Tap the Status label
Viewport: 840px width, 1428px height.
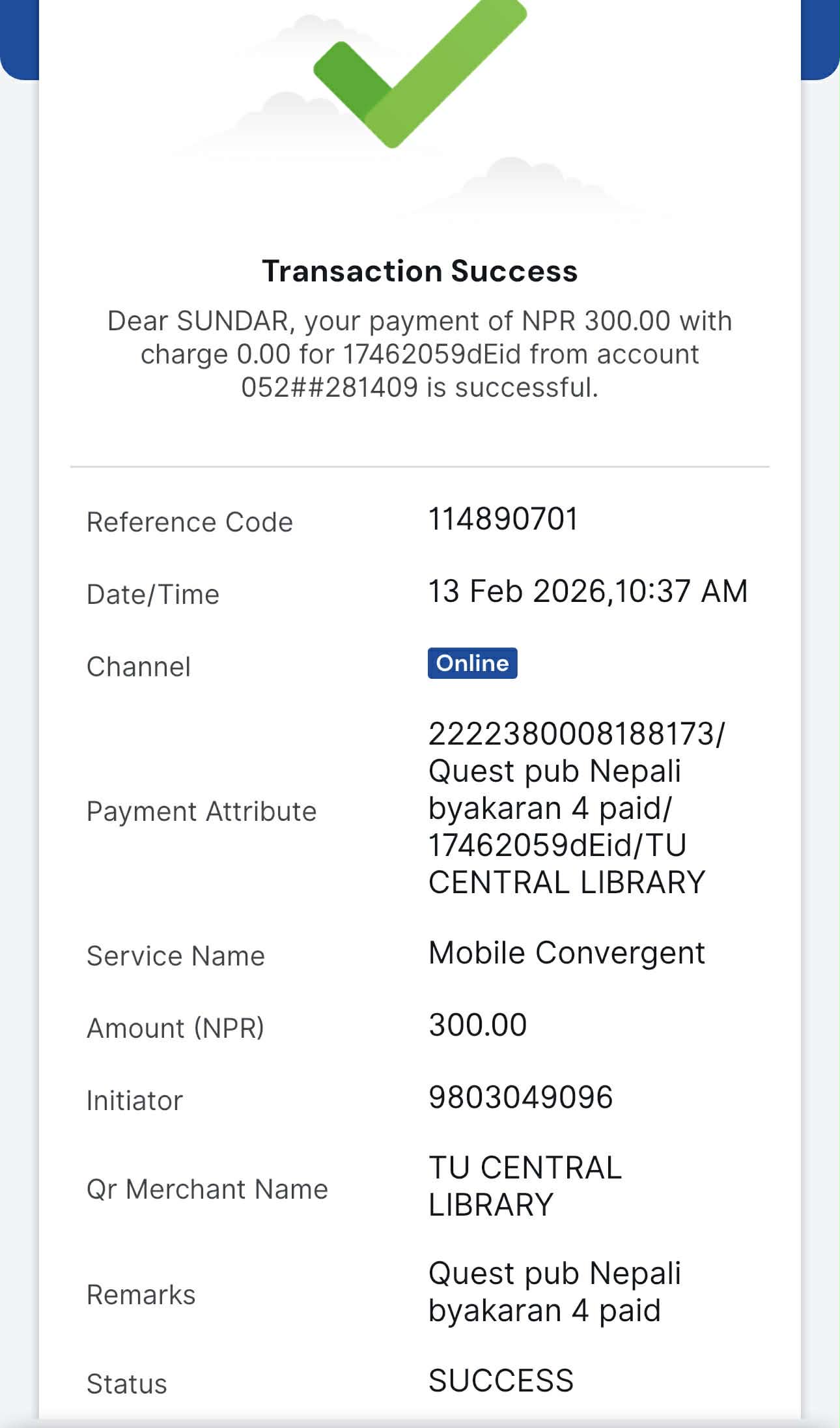pos(127,1384)
